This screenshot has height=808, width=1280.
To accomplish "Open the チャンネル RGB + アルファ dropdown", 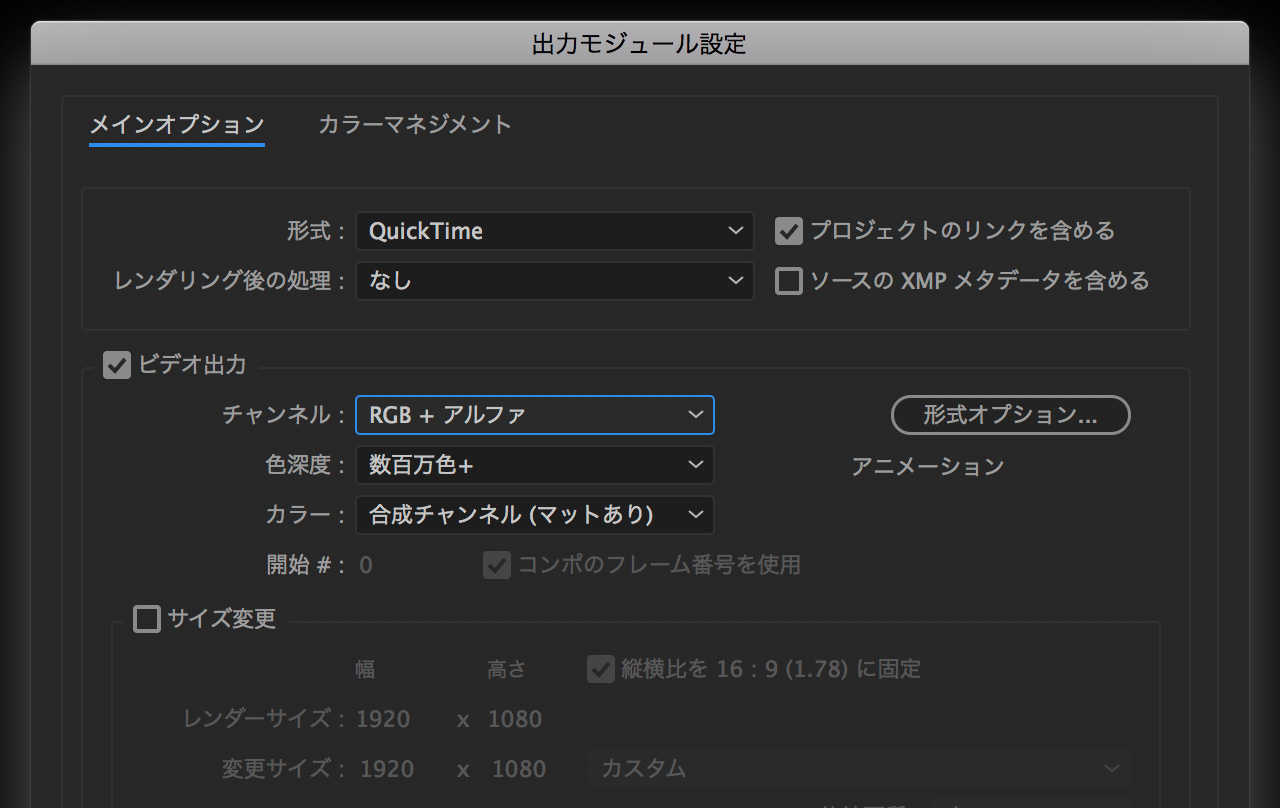I will (535, 415).
